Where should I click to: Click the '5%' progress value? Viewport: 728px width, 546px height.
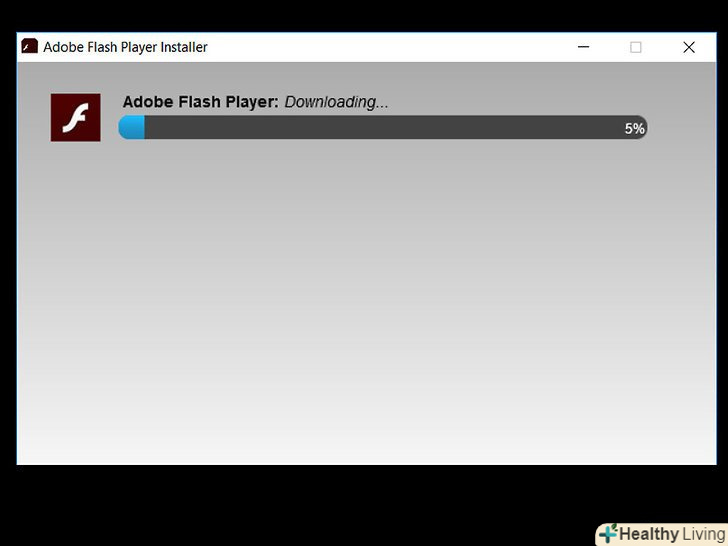click(x=634, y=129)
